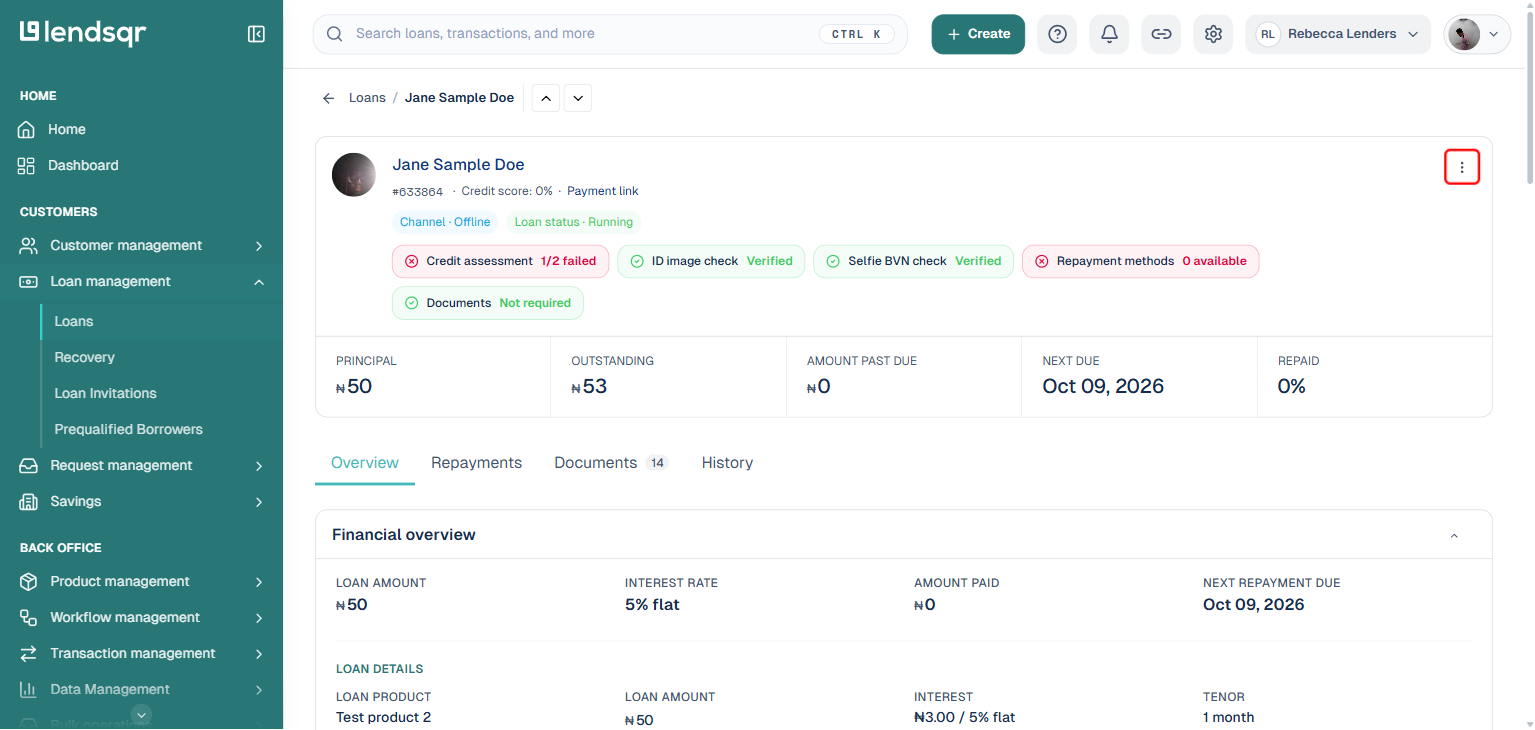Open the Payment link
Screen dimensions: 1535x730
[x=602, y=191]
